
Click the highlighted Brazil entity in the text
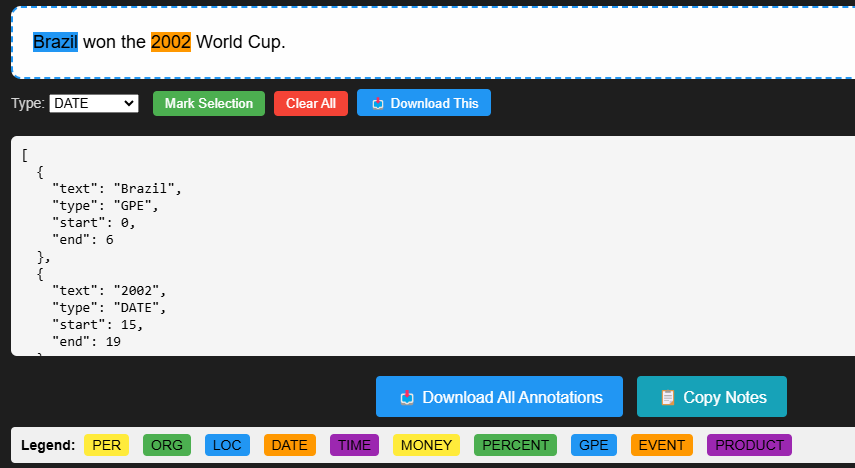[x=55, y=42]
